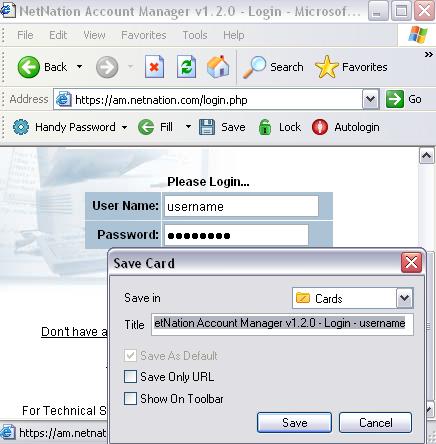This screenshot has width=436, height=444.
Task: Open the Help menu
Action: (234, 35)
